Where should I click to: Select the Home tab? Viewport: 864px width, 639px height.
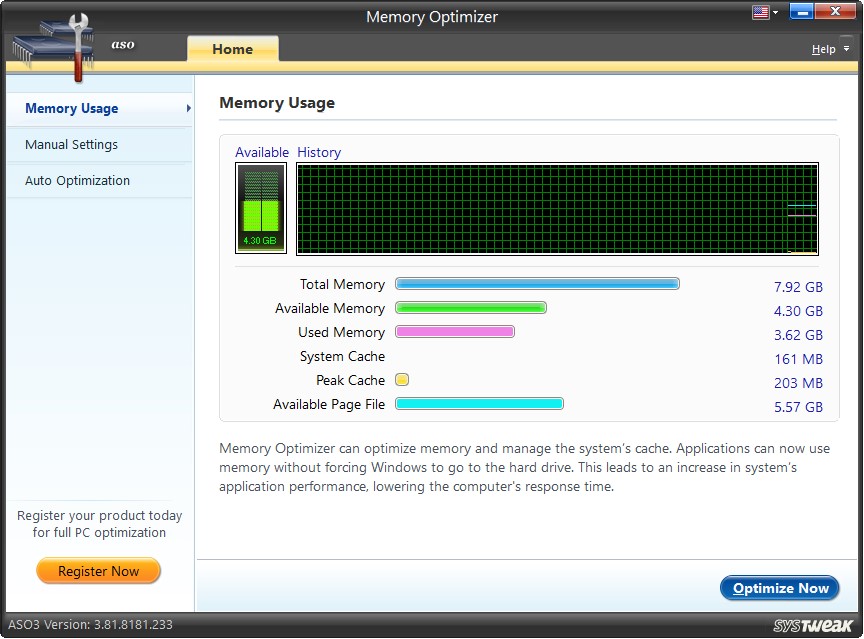pyautogui.click(x=232, y=48)
